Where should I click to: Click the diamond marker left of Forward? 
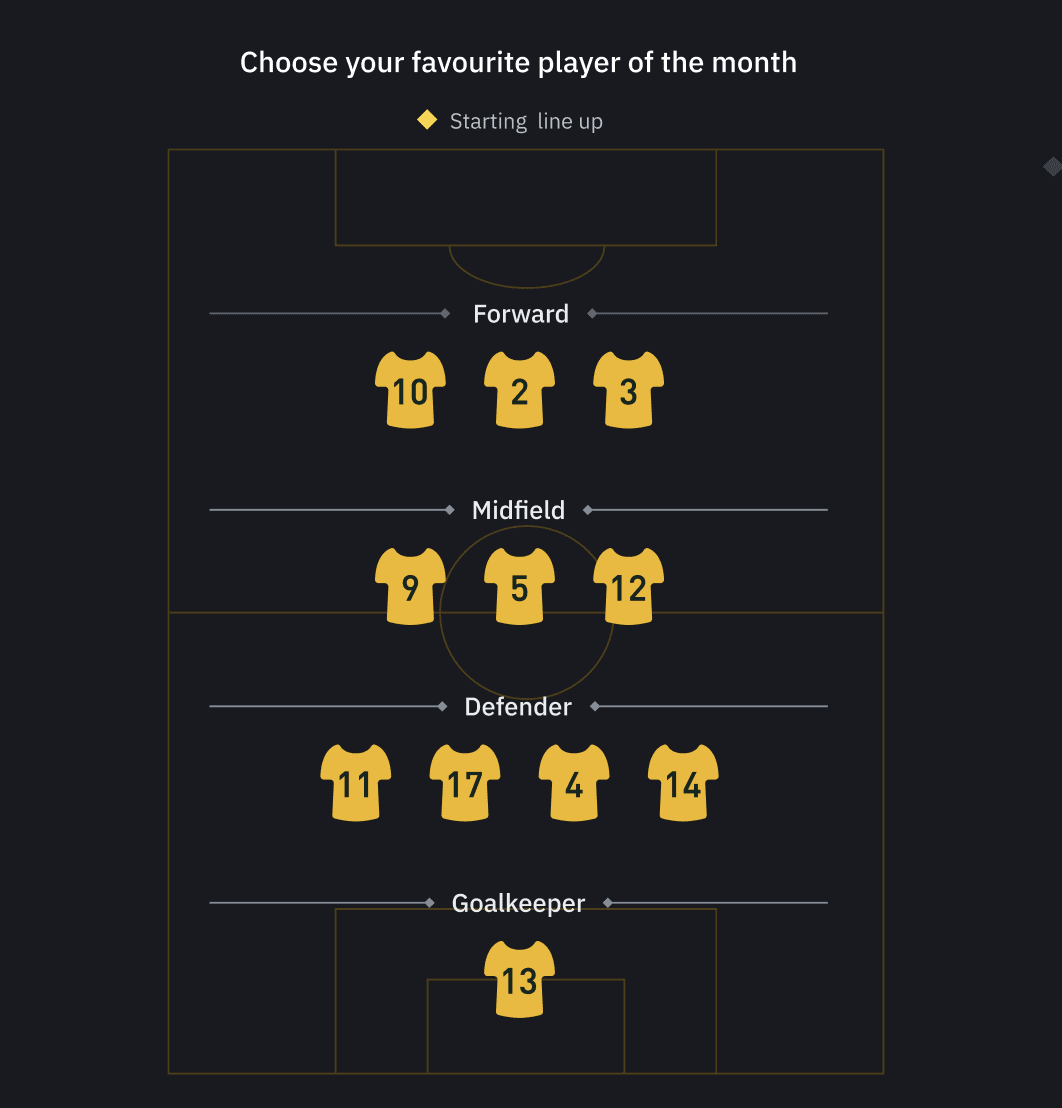tap(445, 313)
